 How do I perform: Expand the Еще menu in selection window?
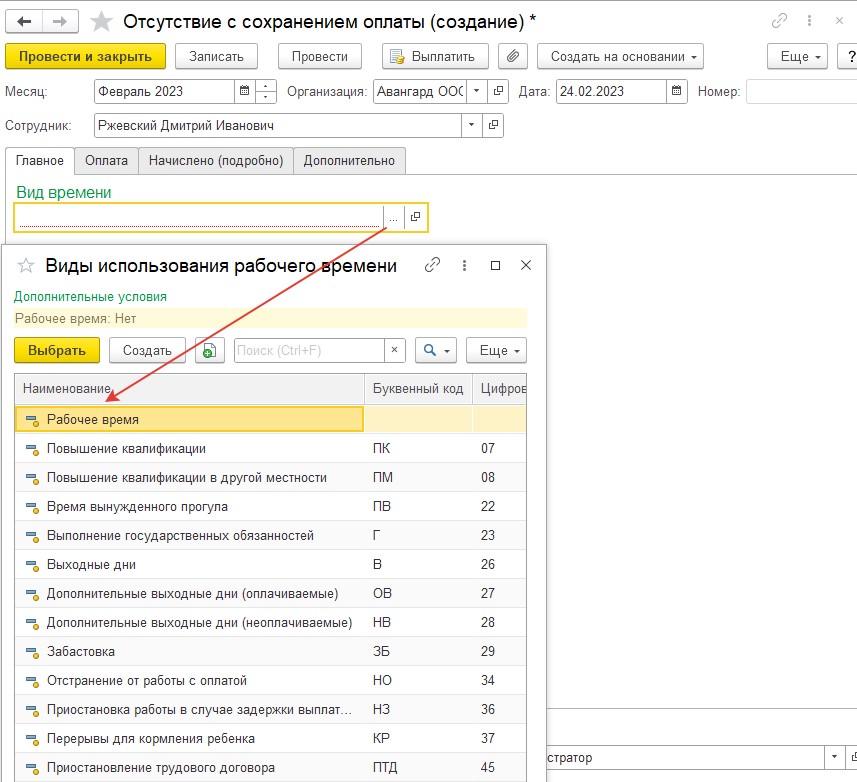click(496, 350)
